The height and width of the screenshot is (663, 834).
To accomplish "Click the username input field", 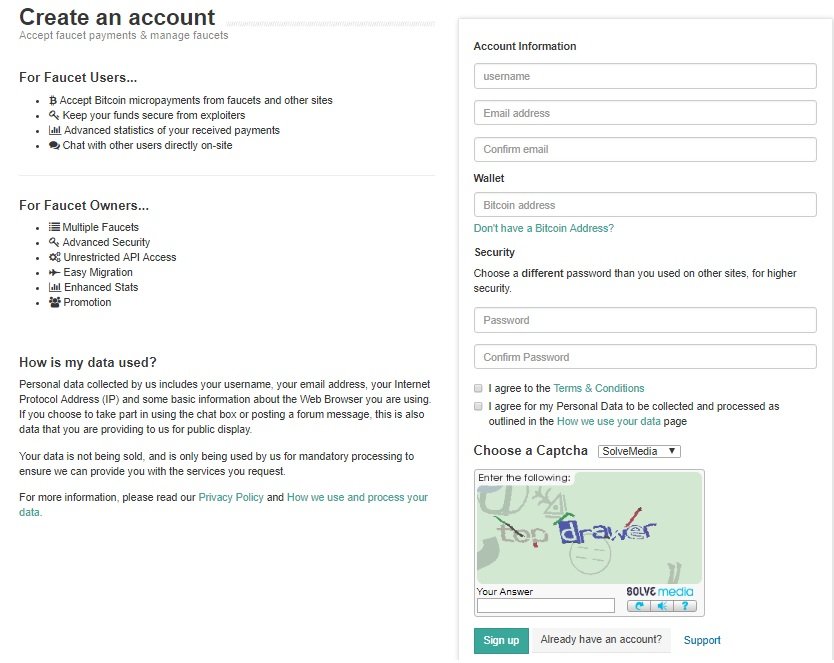I will click(645, 76).
